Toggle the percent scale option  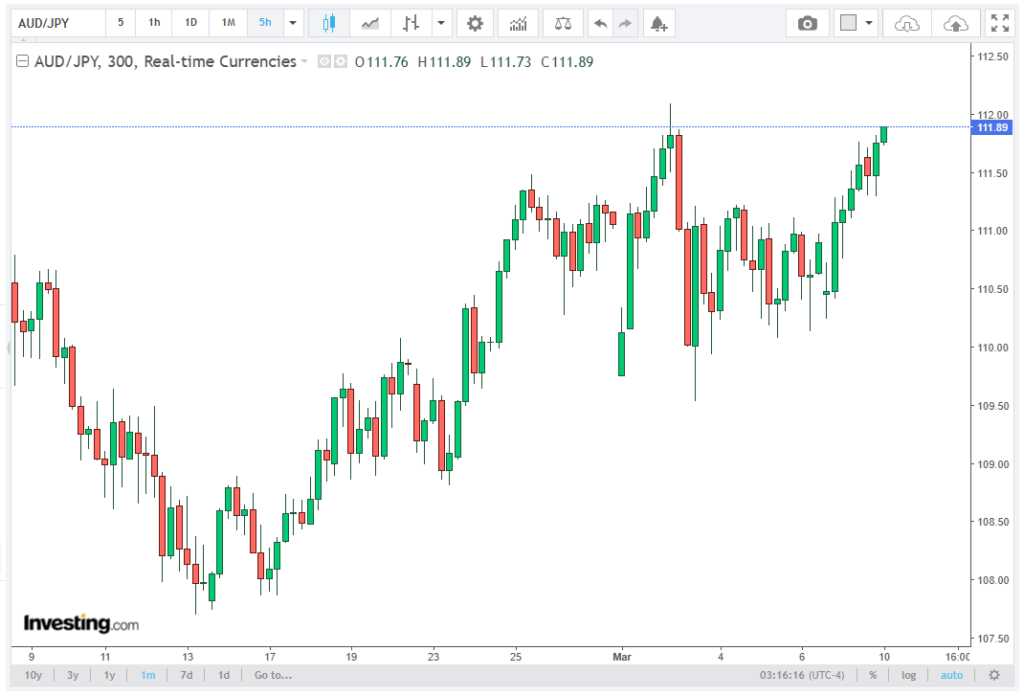[873, 675]
